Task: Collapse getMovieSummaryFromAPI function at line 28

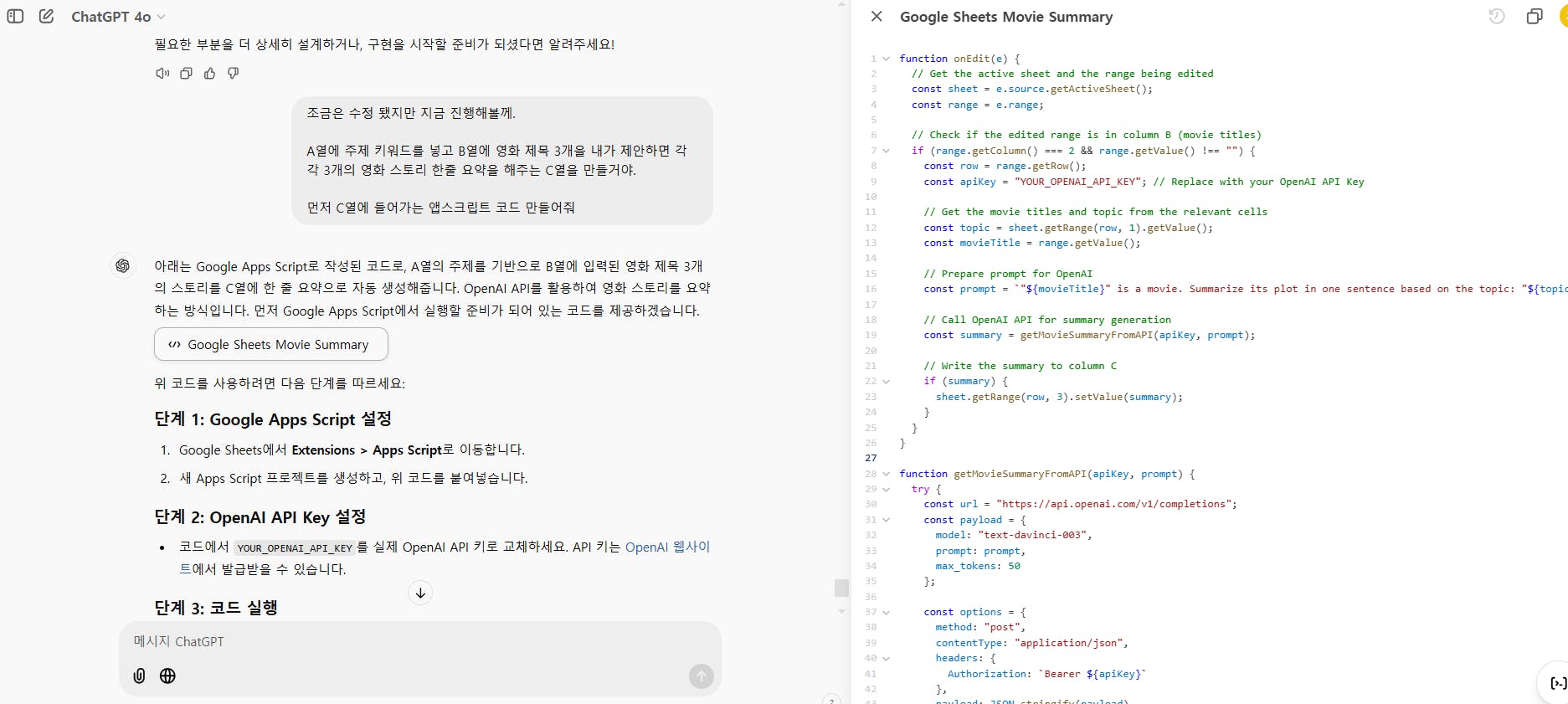Action: [886, 474]
